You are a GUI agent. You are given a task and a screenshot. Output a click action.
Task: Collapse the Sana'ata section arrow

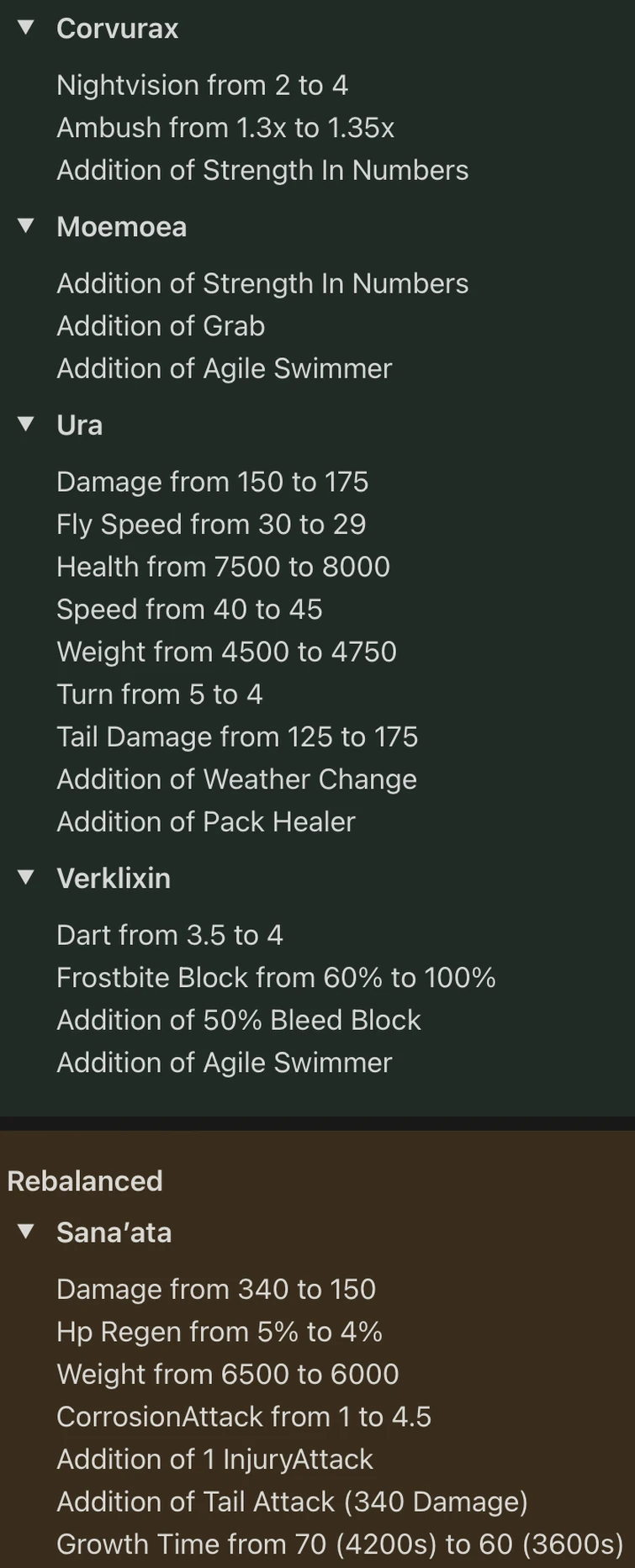click(x=26, y=1232)
